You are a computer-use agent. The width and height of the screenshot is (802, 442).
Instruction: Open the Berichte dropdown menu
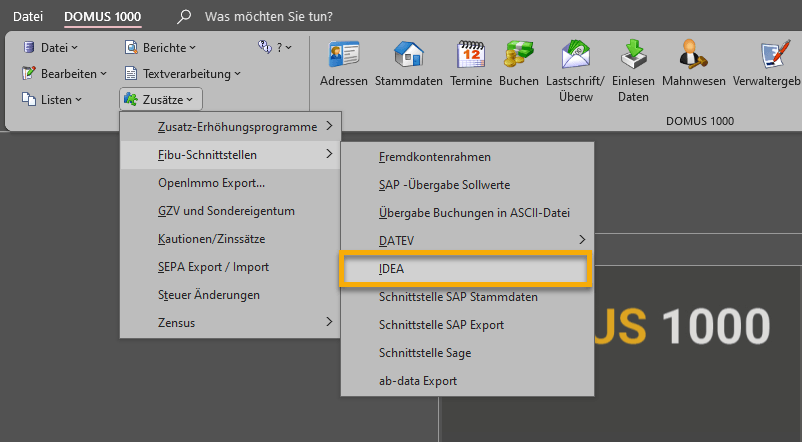(x=160, y=48)
